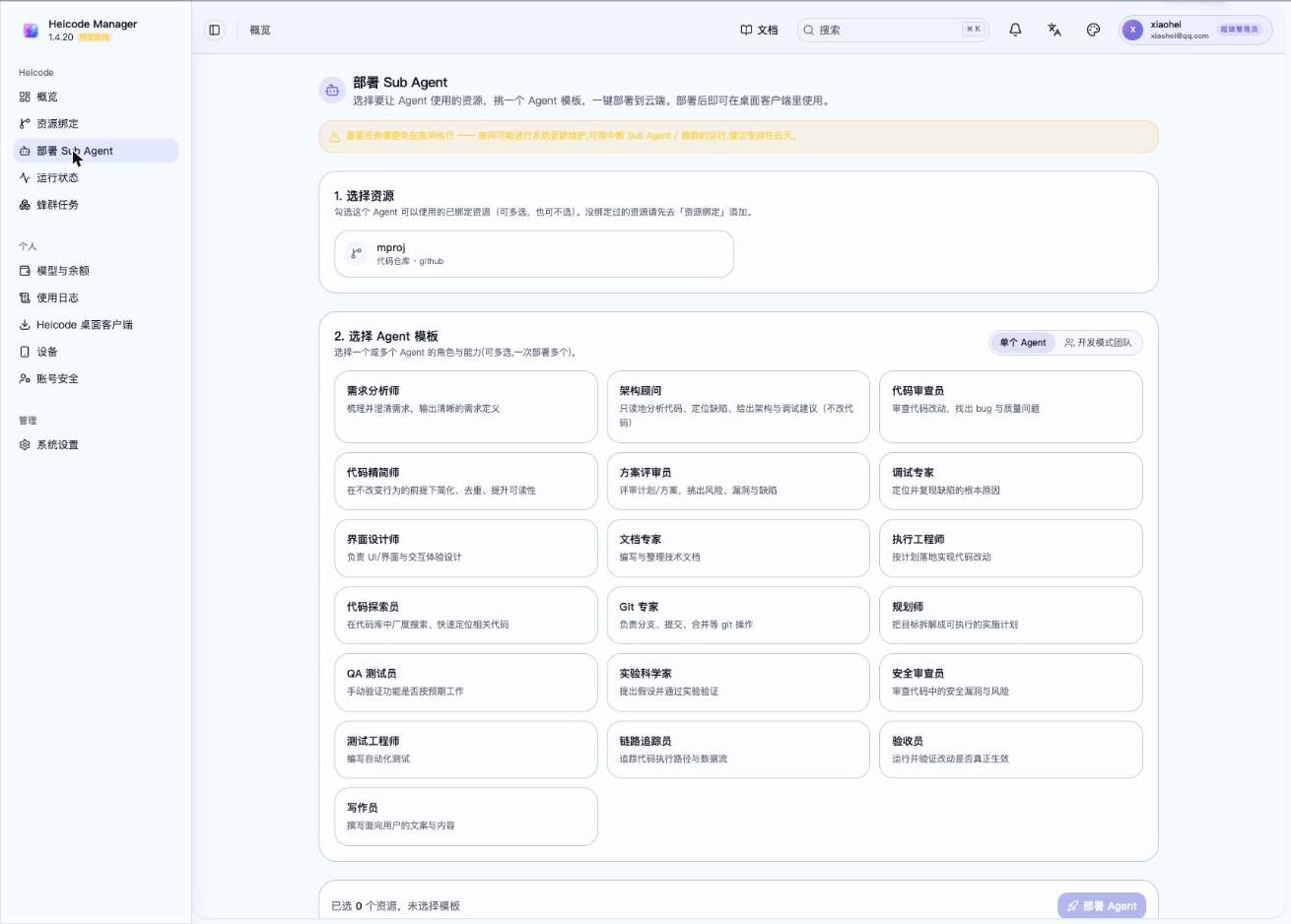Click the 账号安全 key icon
The image size is (1291, 924).
[x=25, y=378]
